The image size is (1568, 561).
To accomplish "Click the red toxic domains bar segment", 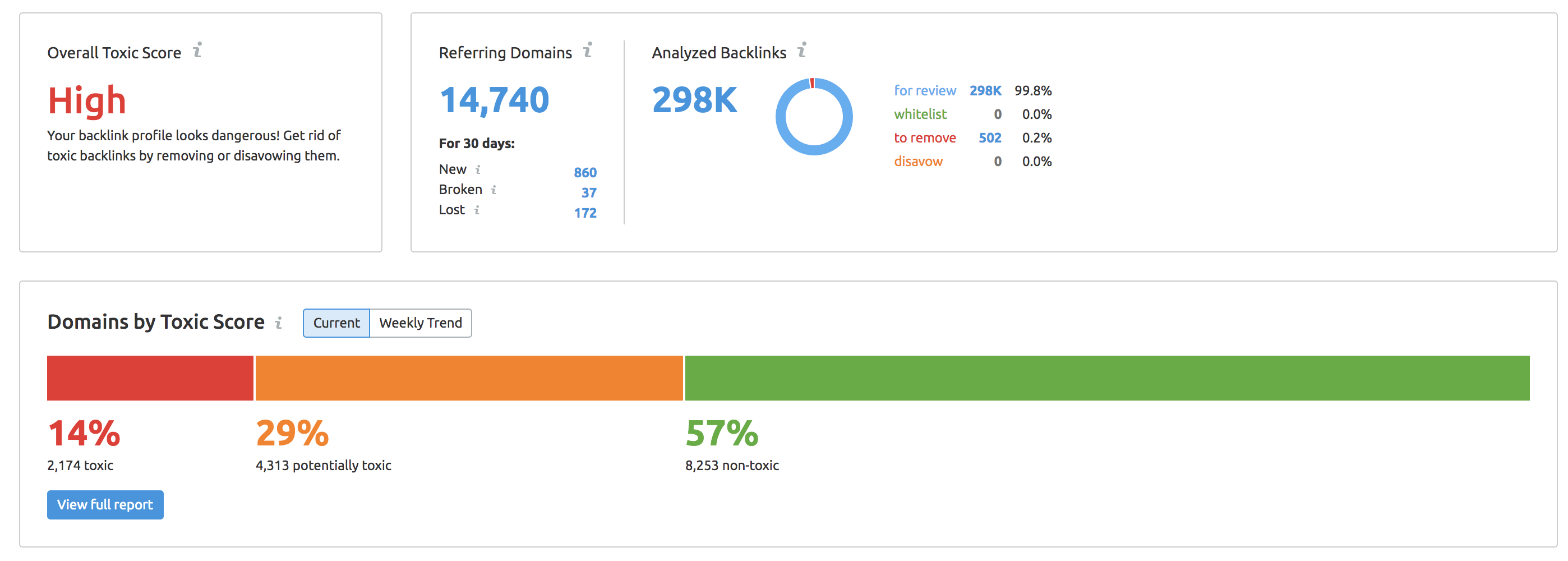I will [x=150, y=378].
